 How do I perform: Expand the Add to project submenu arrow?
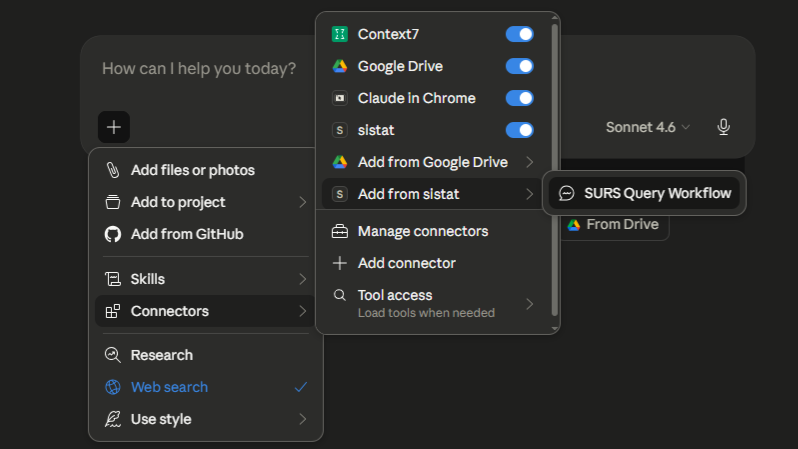tap(302, 202)
